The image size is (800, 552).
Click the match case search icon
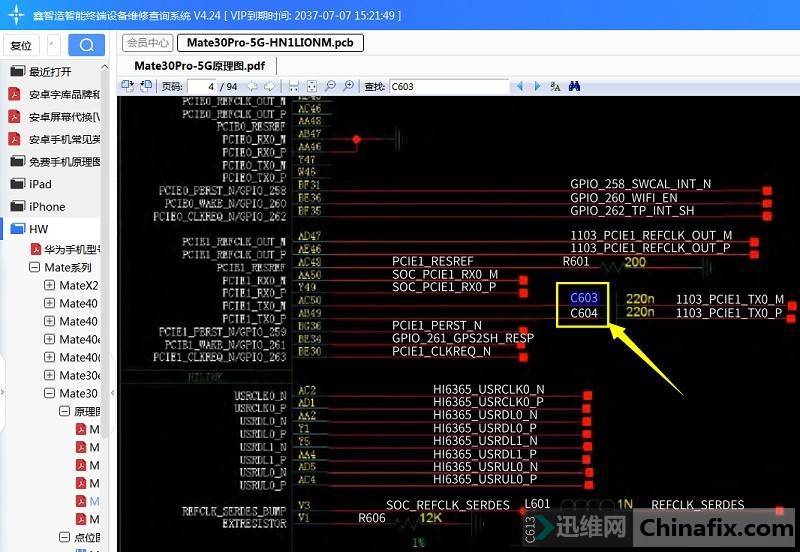coord(555,87)
